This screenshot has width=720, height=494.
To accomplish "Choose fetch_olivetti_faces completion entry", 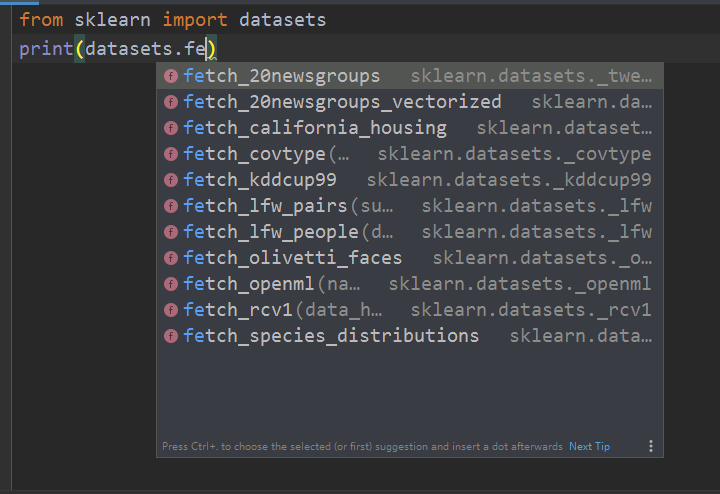I will (410, 258).
